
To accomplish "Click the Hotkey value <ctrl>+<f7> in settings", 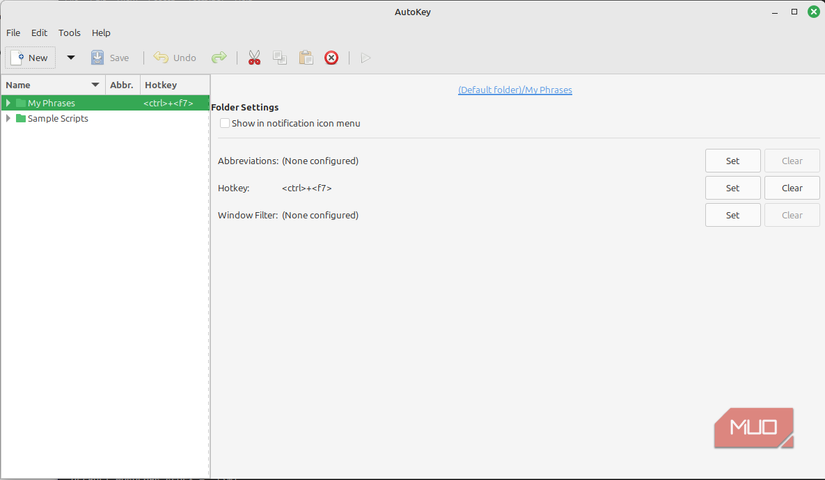I will 307,188.
